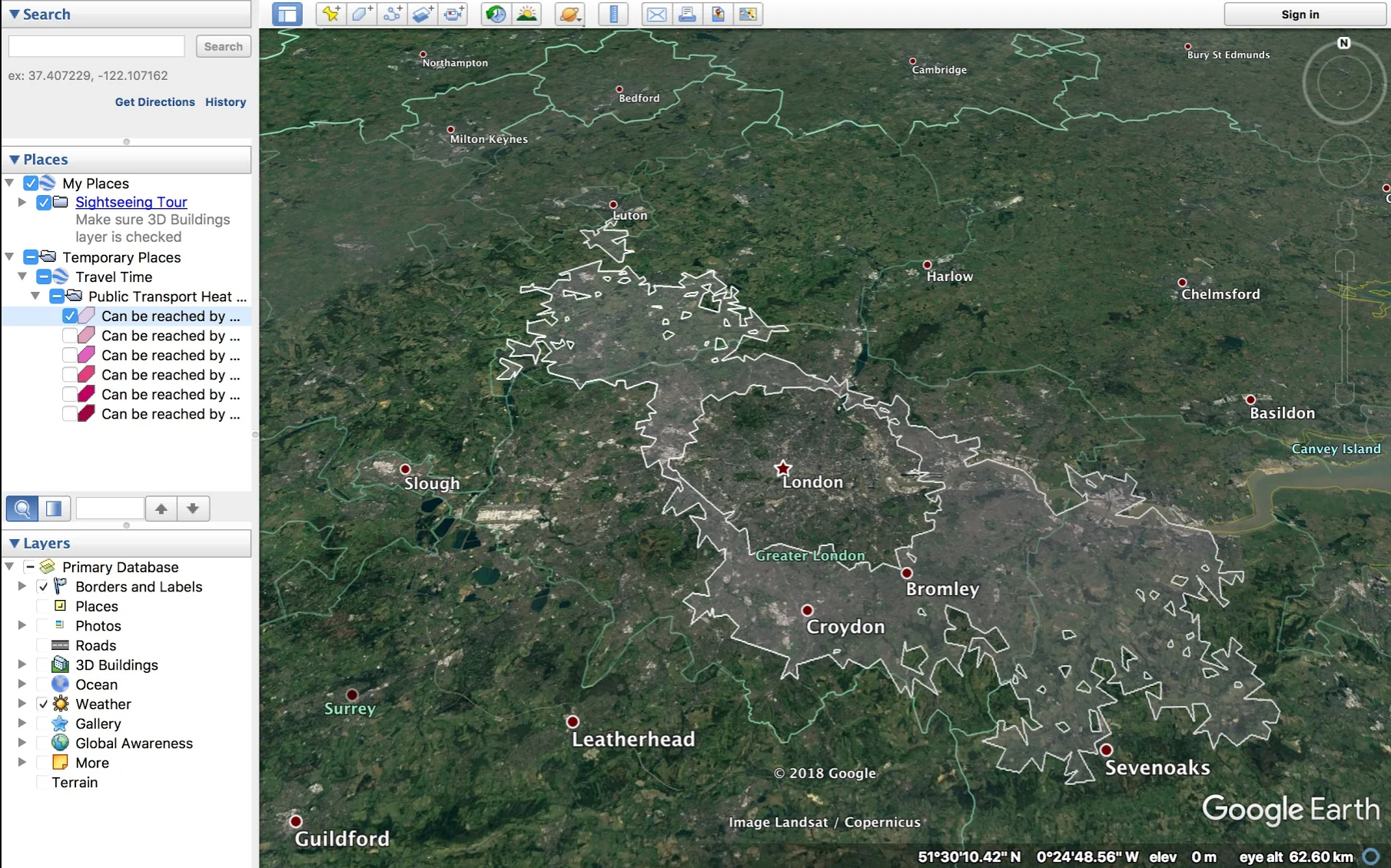Email the view with envelope icon
Screen dimensions: 1391x868
(x=656, y=14)
